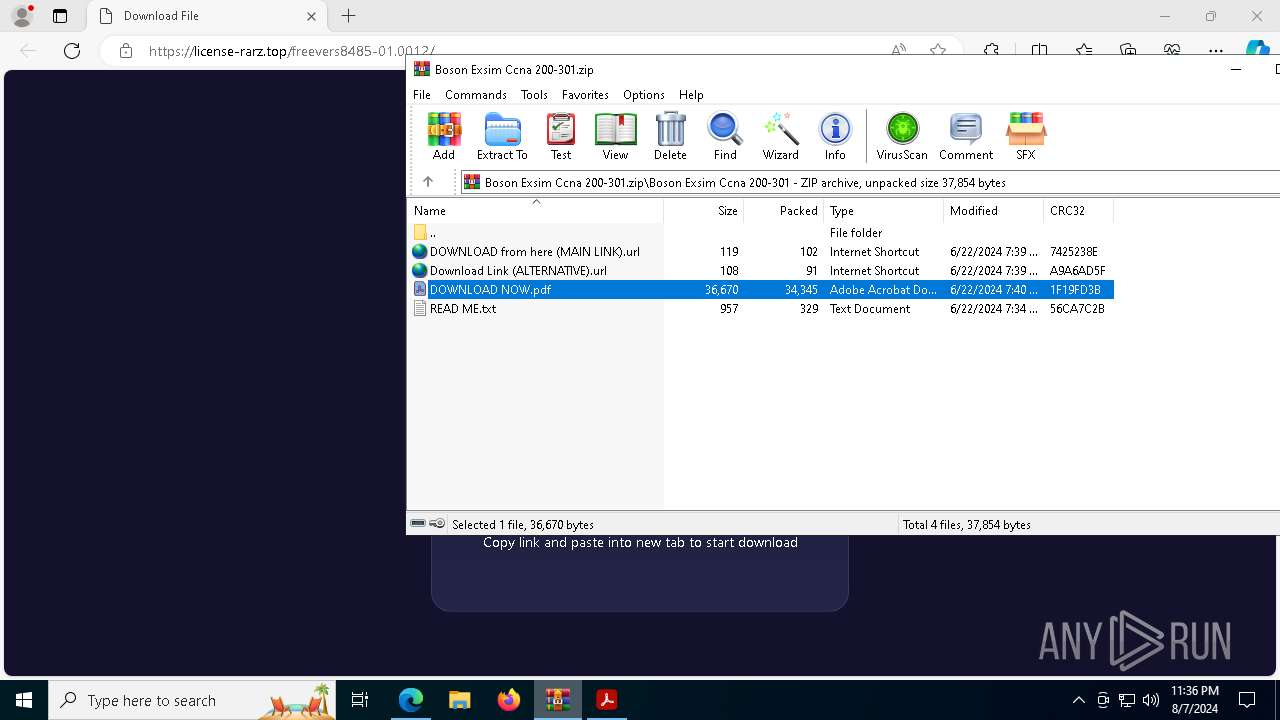Open the Options menu

tap(644, 95)
